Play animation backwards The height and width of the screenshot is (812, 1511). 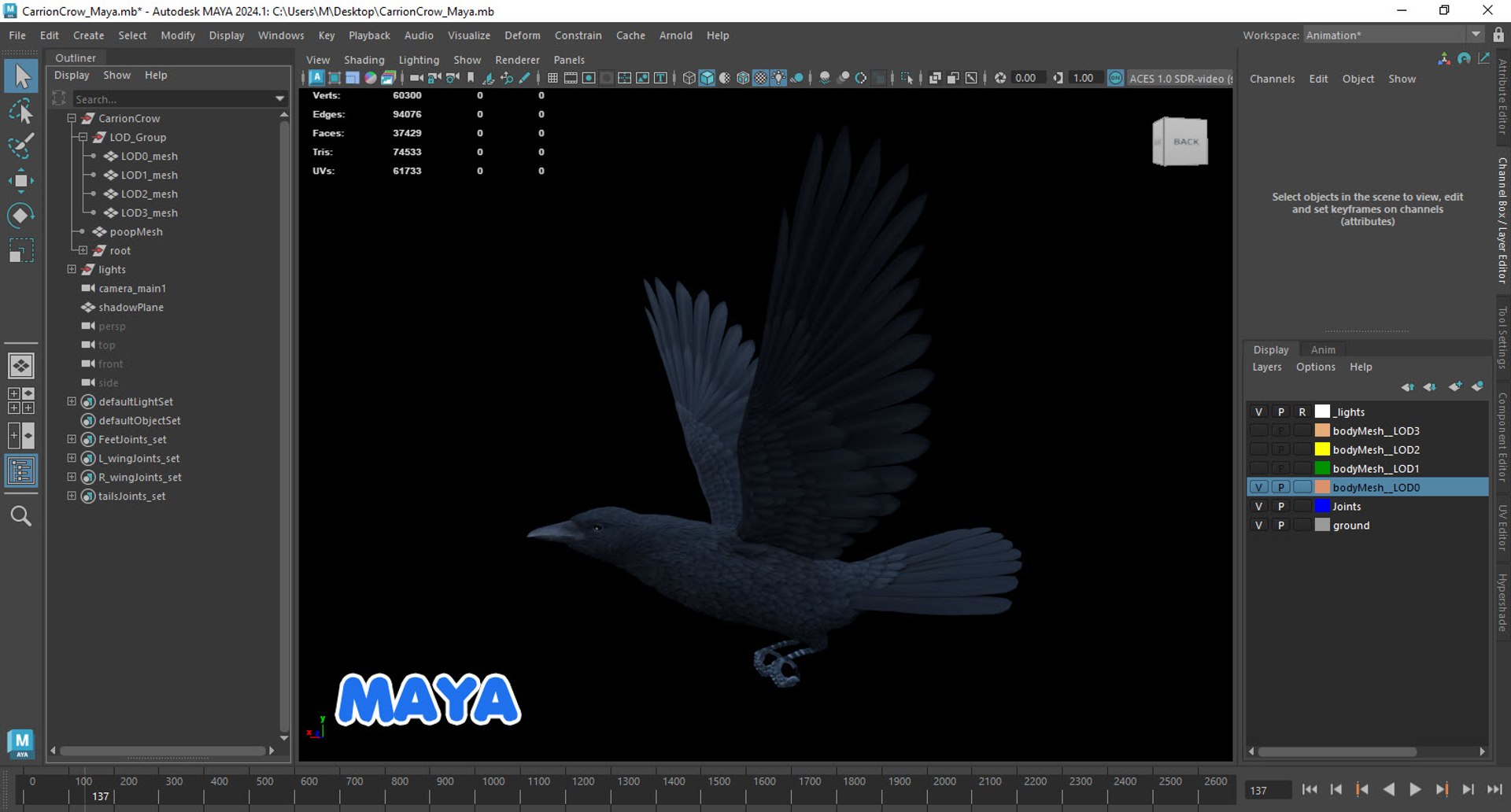point(1389,789)
